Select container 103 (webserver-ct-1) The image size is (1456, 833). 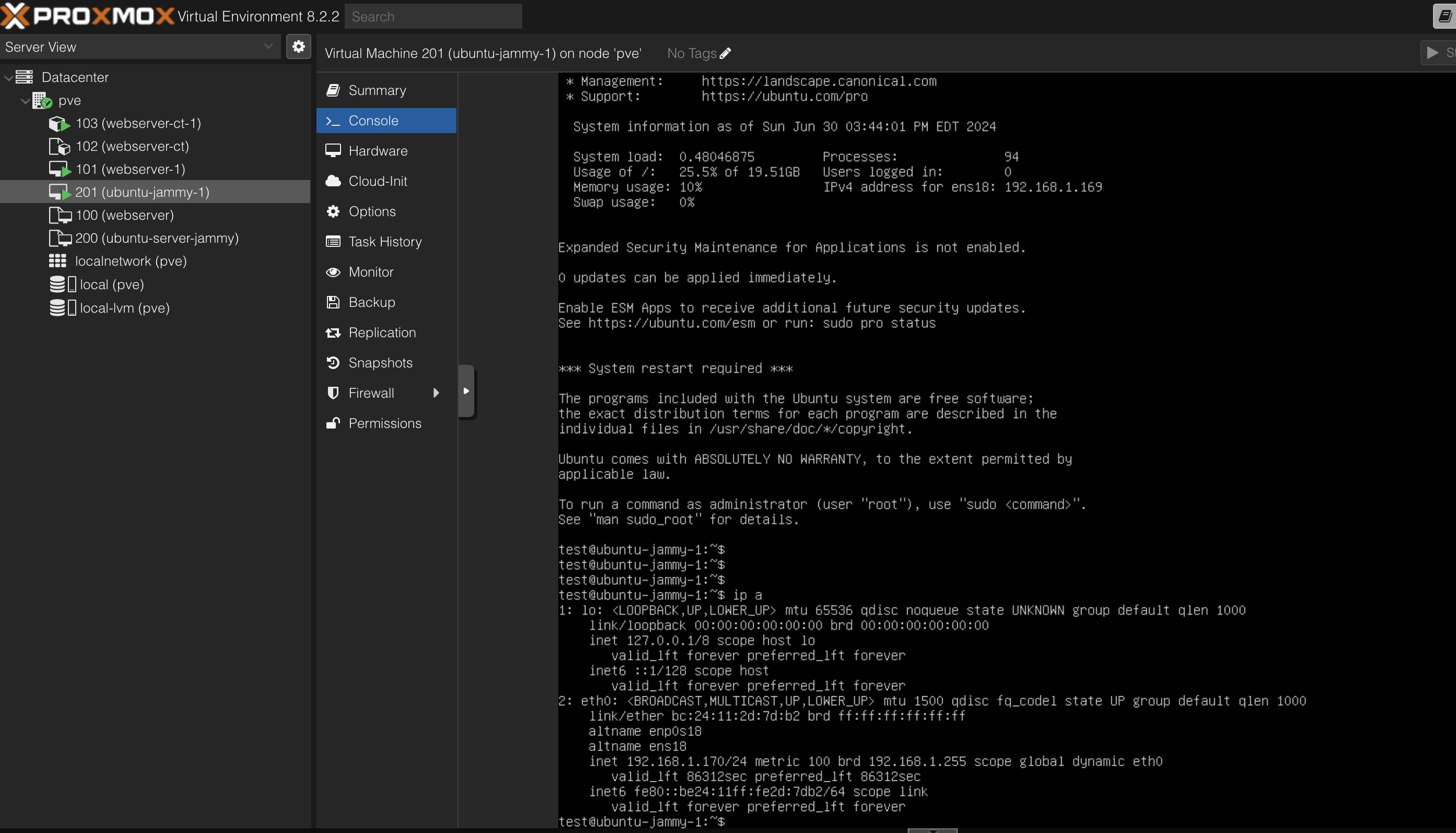pyautogui.click(x=138, y=123)
